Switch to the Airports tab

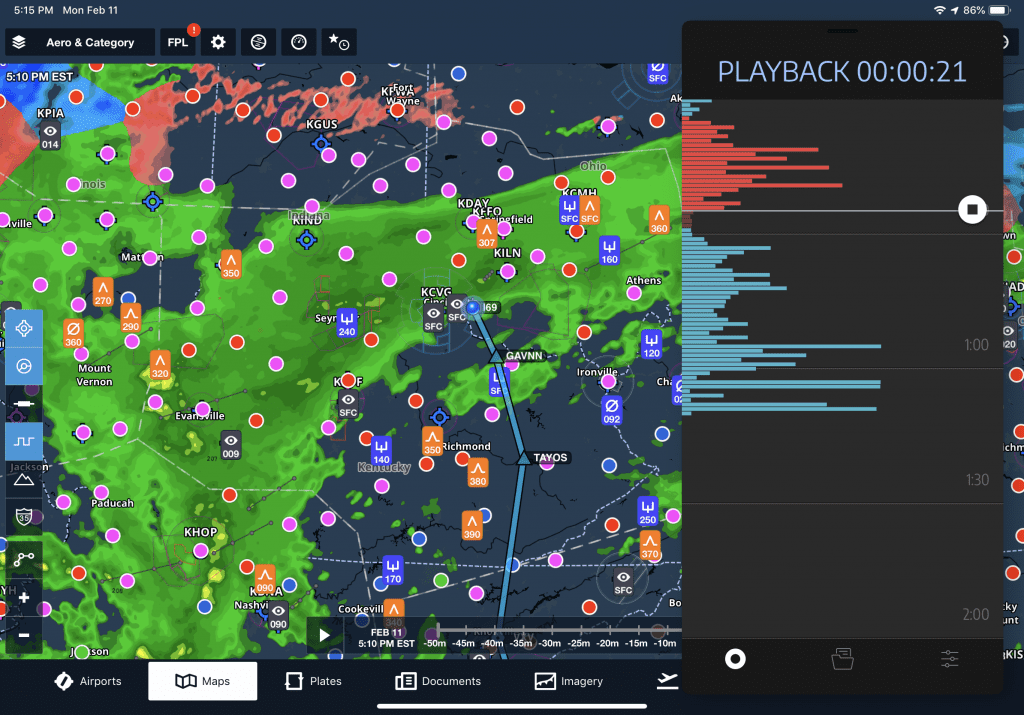coord(88,681)
